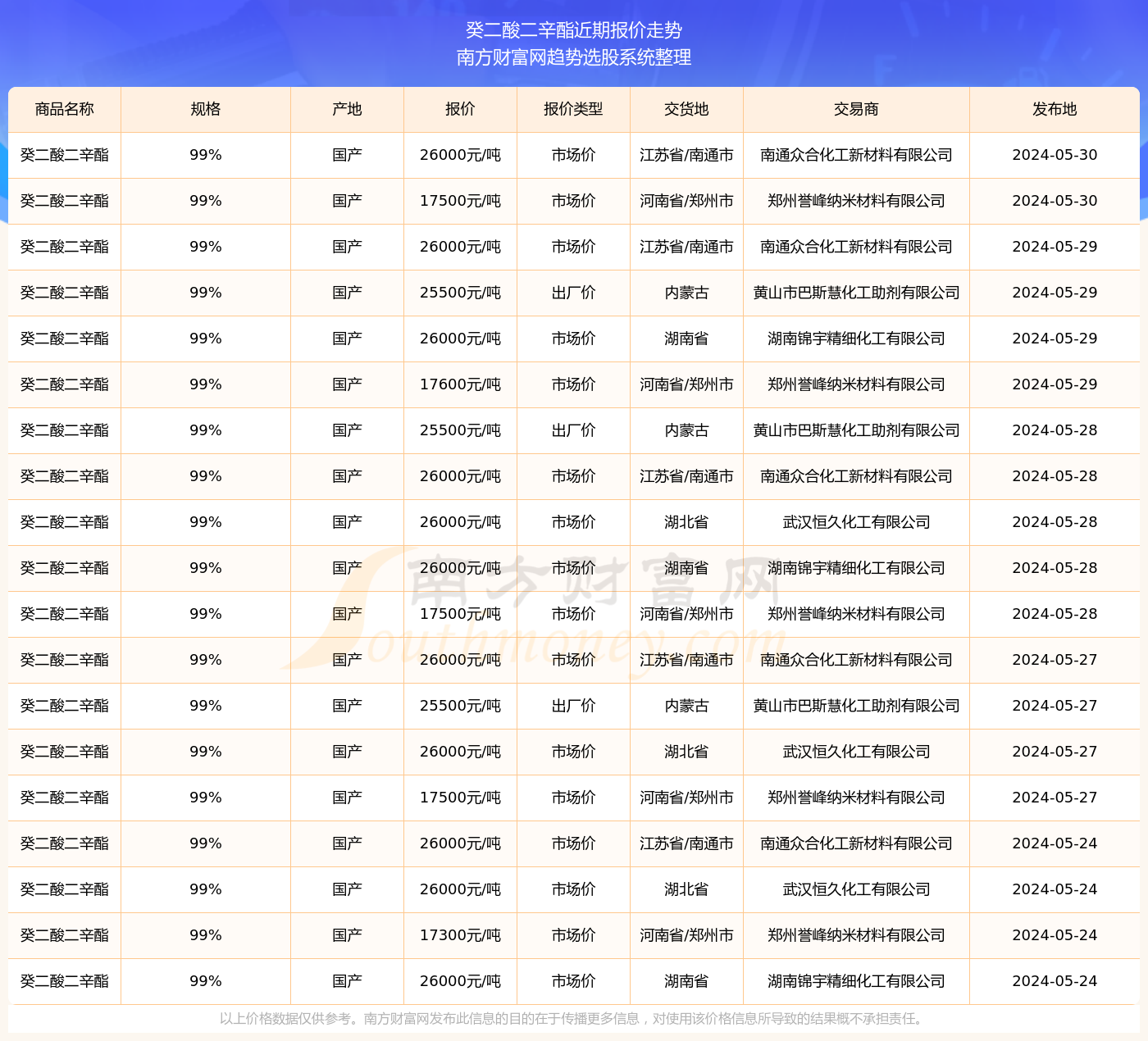Click 武汉恒久化工有限公司 in the 2024-05-24 row
Viewport: 1148px width, 1041px height.
pos(856,889)
